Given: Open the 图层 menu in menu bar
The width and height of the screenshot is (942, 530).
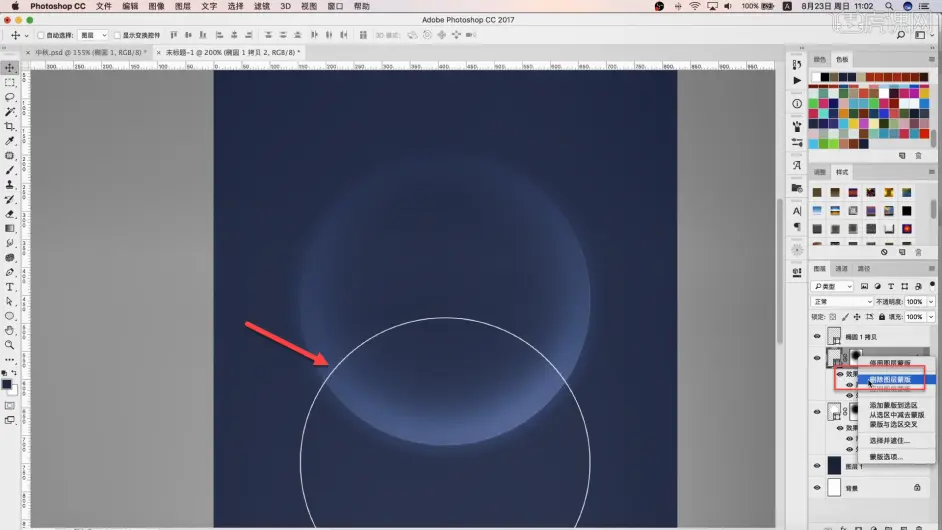Looking at the screenshot, I should (x=182, y=6).
